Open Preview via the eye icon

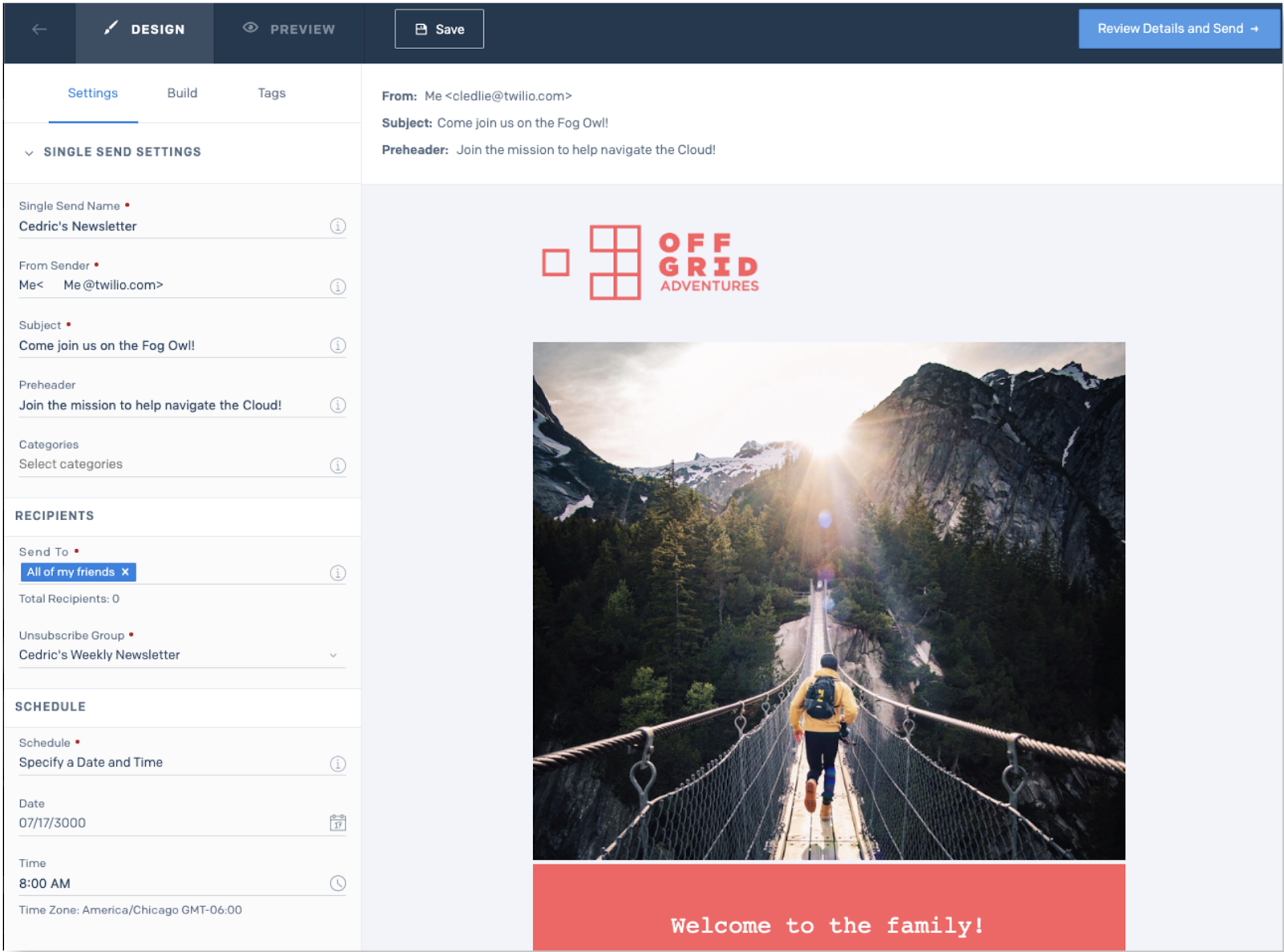click(x=250, y=29)
